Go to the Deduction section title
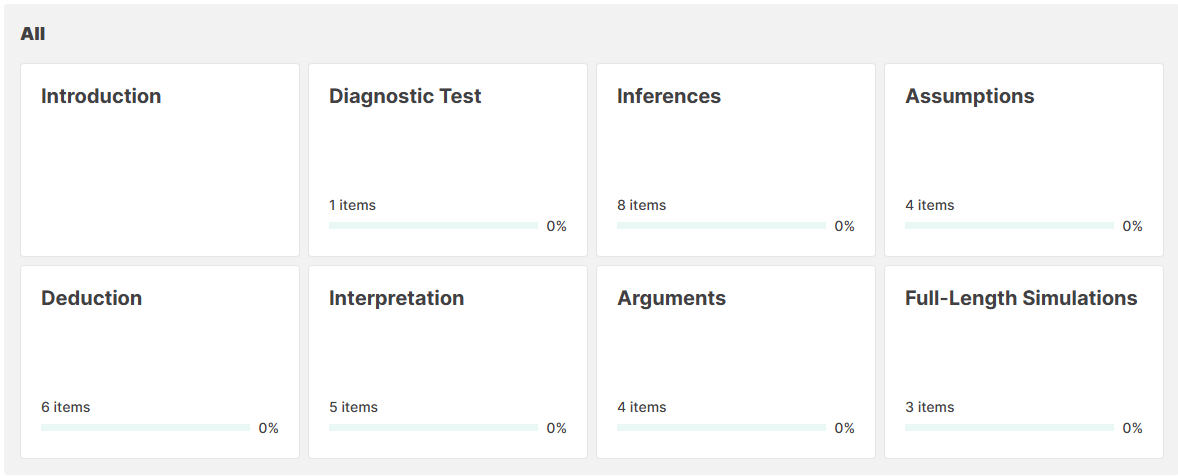Viewport: 1178px width, 476px height. [92, 299]
